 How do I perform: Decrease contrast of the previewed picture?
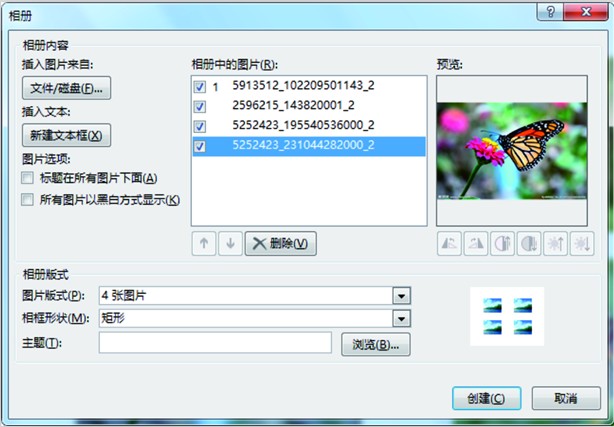[529, 244]
